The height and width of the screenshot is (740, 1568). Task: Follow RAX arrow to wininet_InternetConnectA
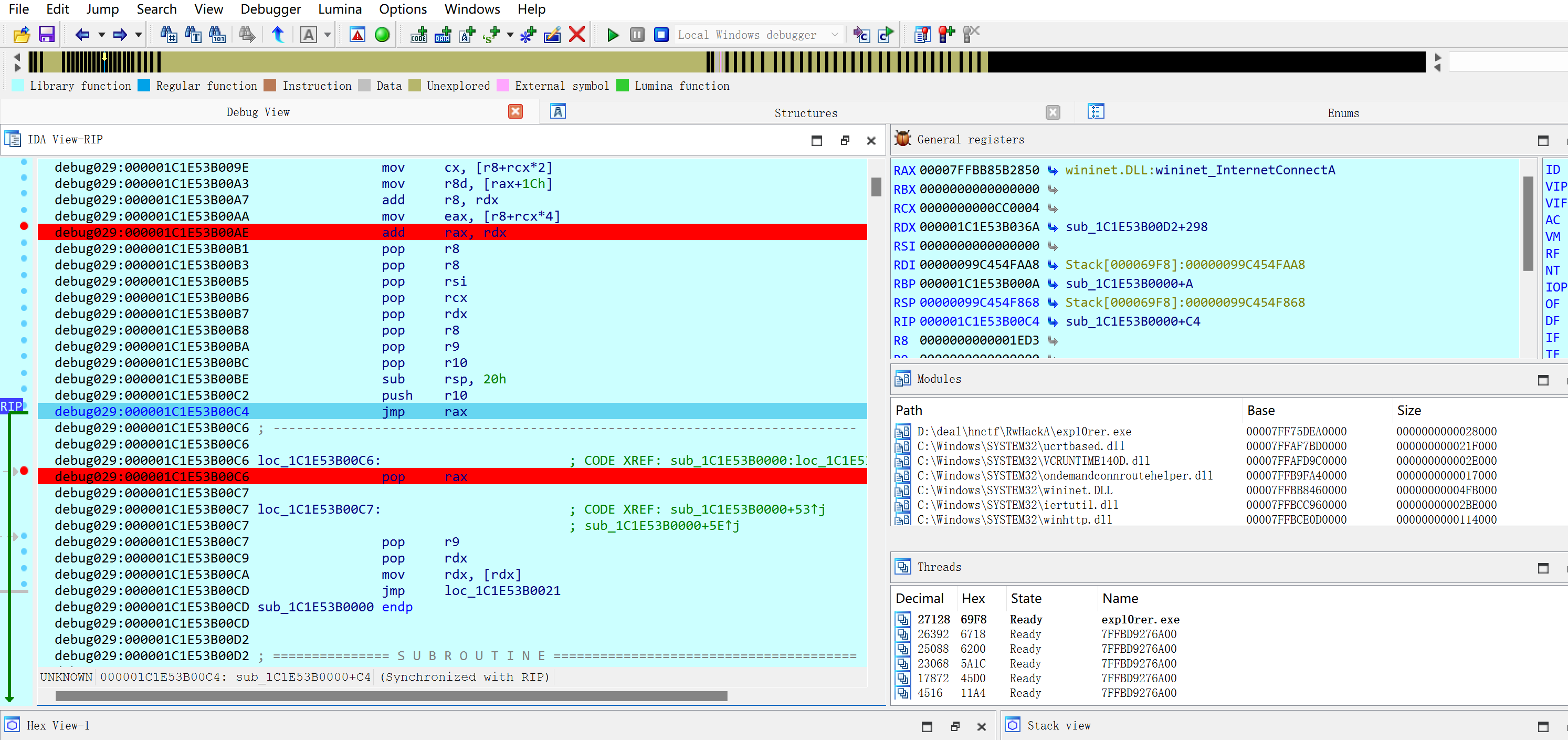(x=1053, y=171)
